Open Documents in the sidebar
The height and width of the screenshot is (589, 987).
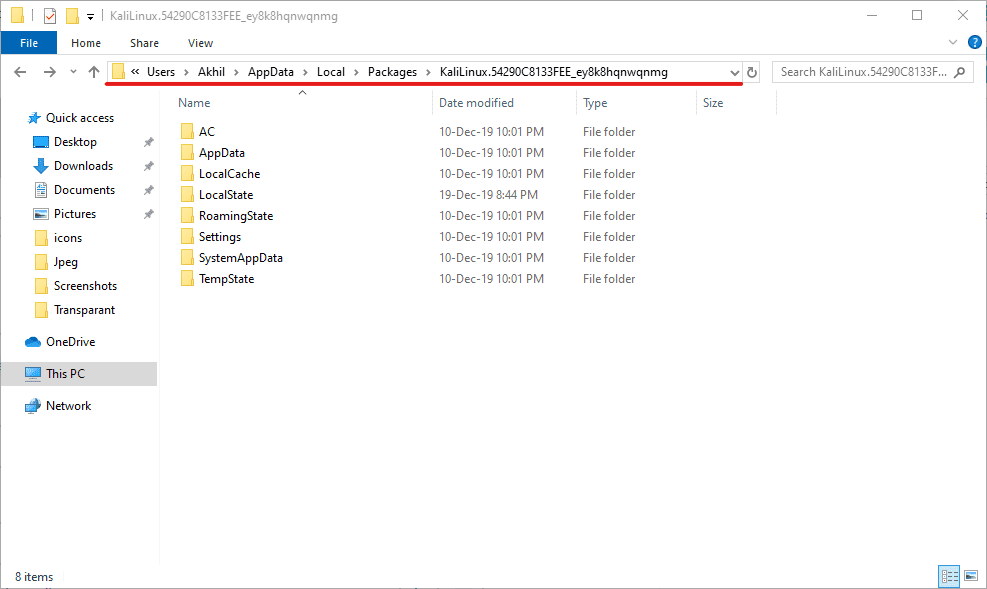(x=84, y=189)
